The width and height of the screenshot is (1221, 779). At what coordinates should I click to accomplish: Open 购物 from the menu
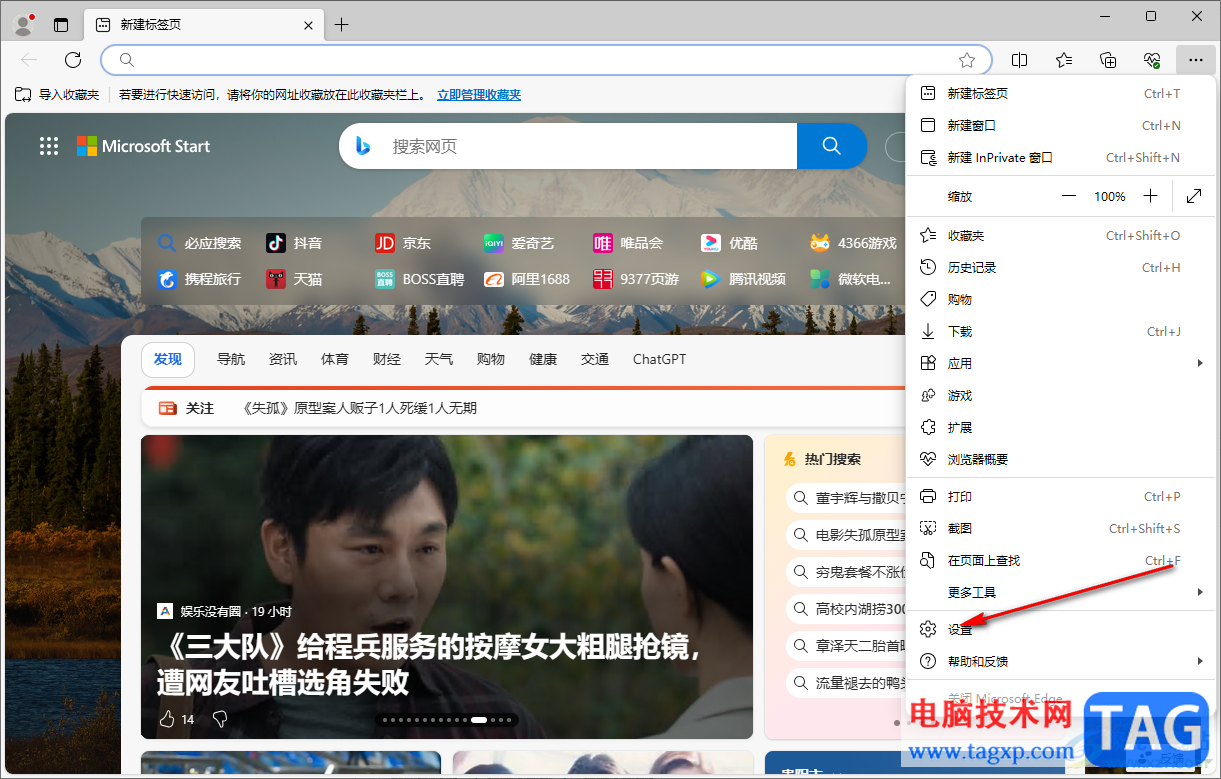1062,299
